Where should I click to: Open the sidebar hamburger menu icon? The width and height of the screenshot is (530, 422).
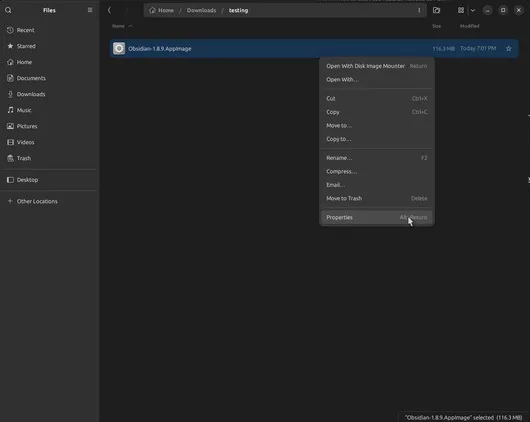90,10
